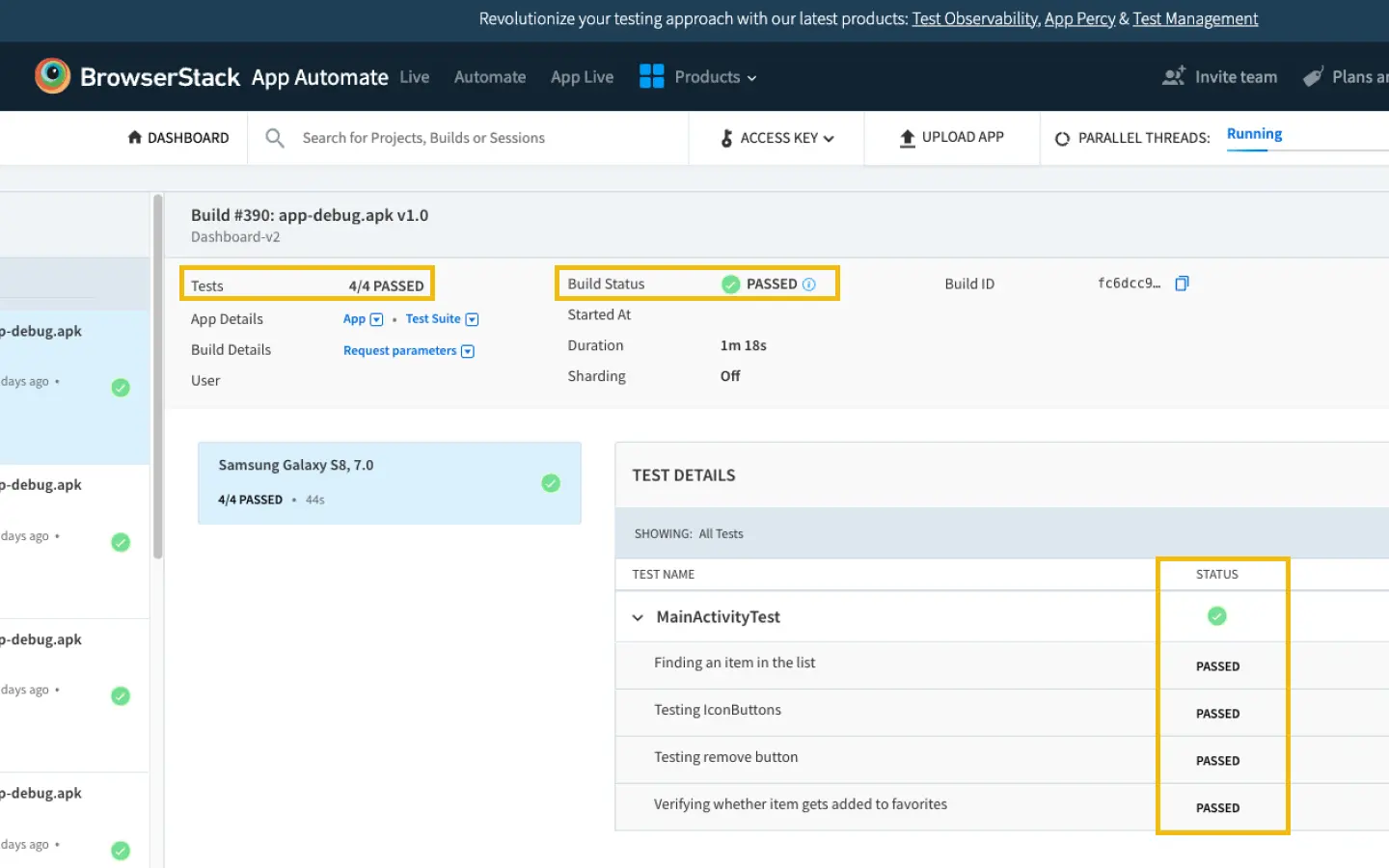Collapse the MainActivityTest group
This screenshot has height=868, width=1389.
tap(638, 617)
